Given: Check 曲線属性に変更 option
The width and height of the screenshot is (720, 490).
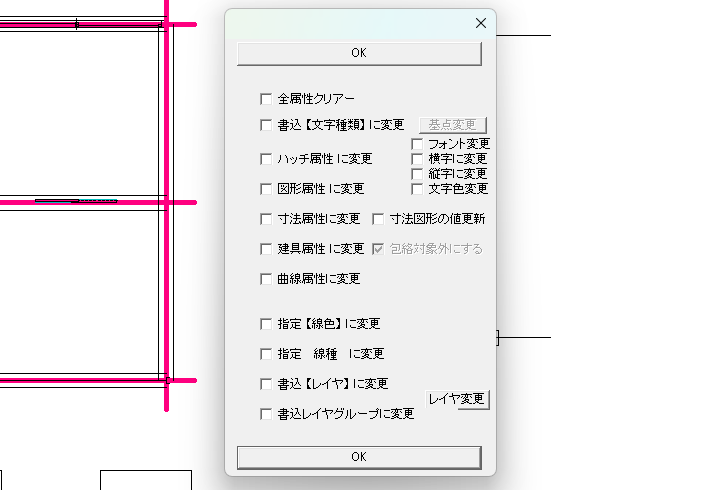Looking at the screenshot, I should [x=266, y=279].
